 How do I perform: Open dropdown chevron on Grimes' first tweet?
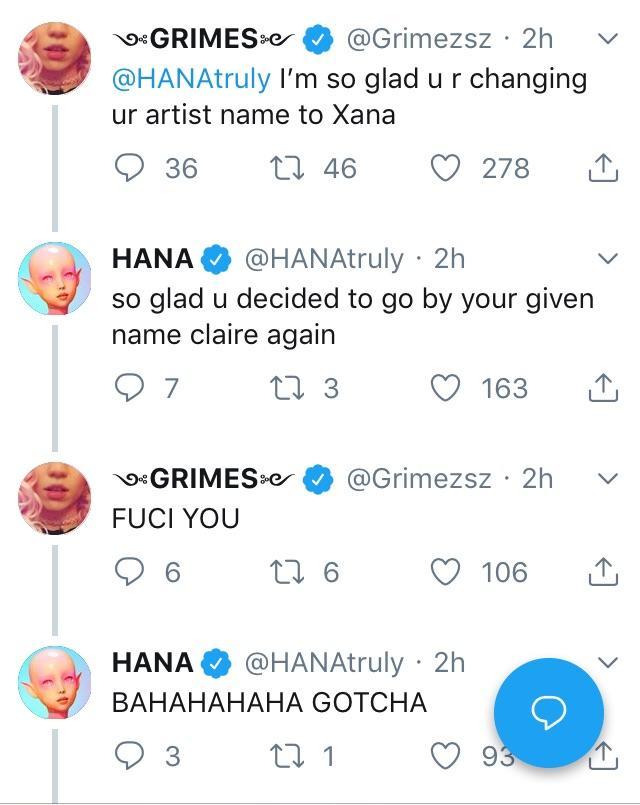point(606,40)
